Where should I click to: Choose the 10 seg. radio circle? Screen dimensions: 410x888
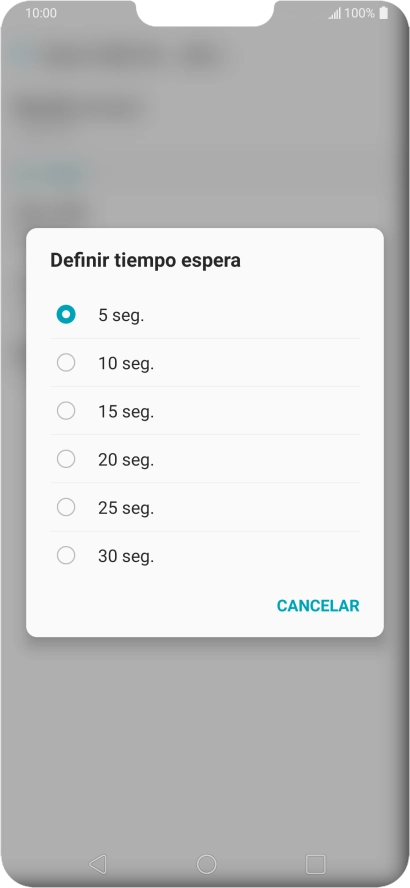pyautogui.click(x=66, y=362)
